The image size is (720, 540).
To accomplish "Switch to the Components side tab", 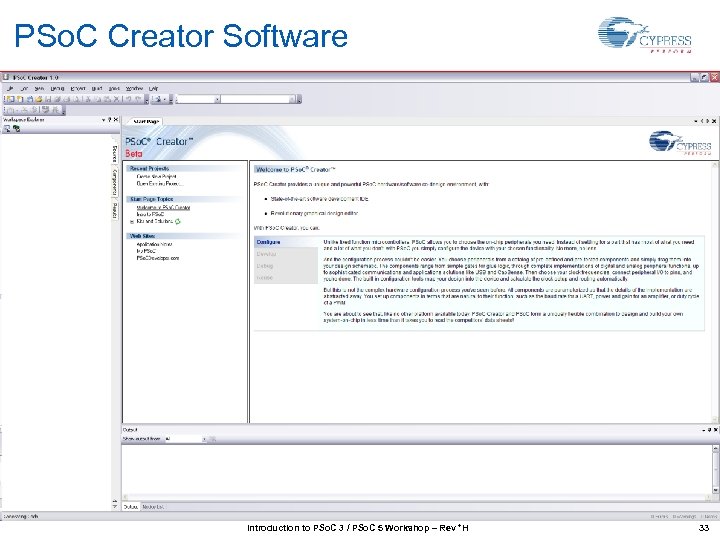I will pos(115,182).
